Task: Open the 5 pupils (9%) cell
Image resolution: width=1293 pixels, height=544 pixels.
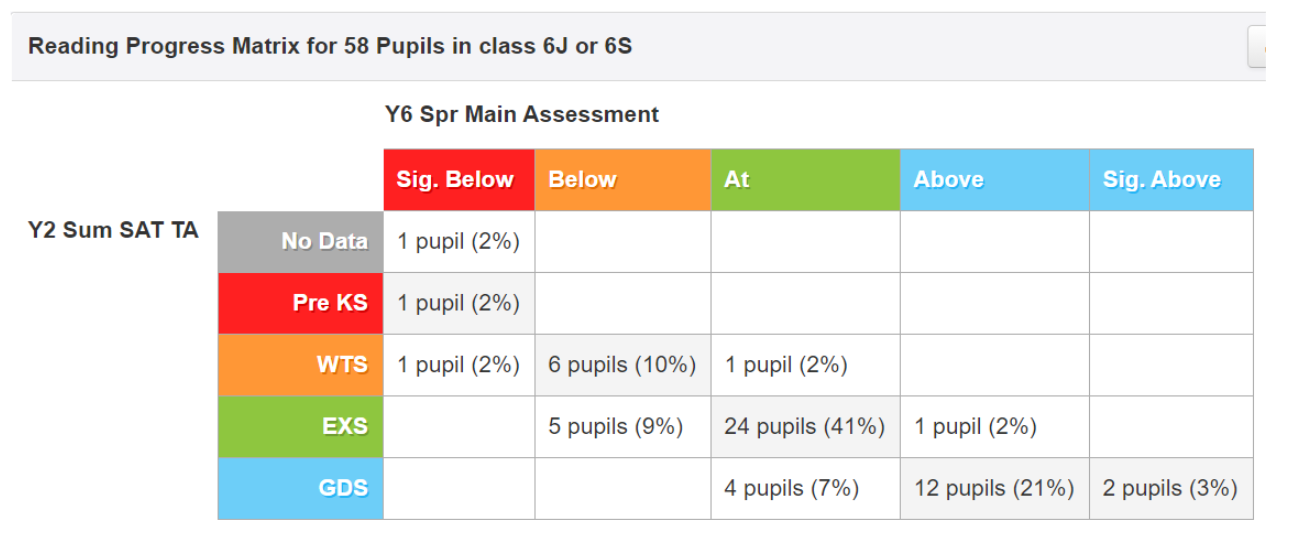Action: pos(623,427)
